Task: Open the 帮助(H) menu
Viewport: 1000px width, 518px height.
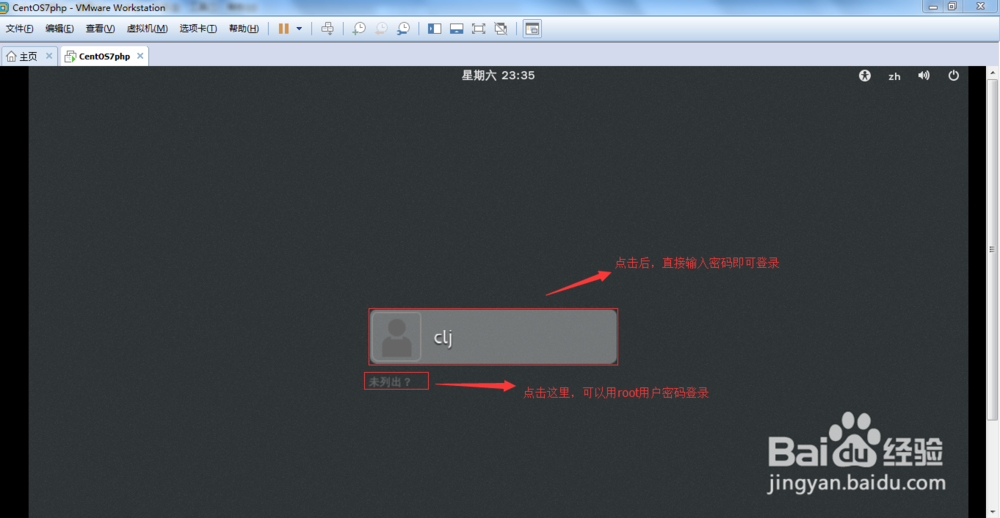Action: [x=244, y=29]
